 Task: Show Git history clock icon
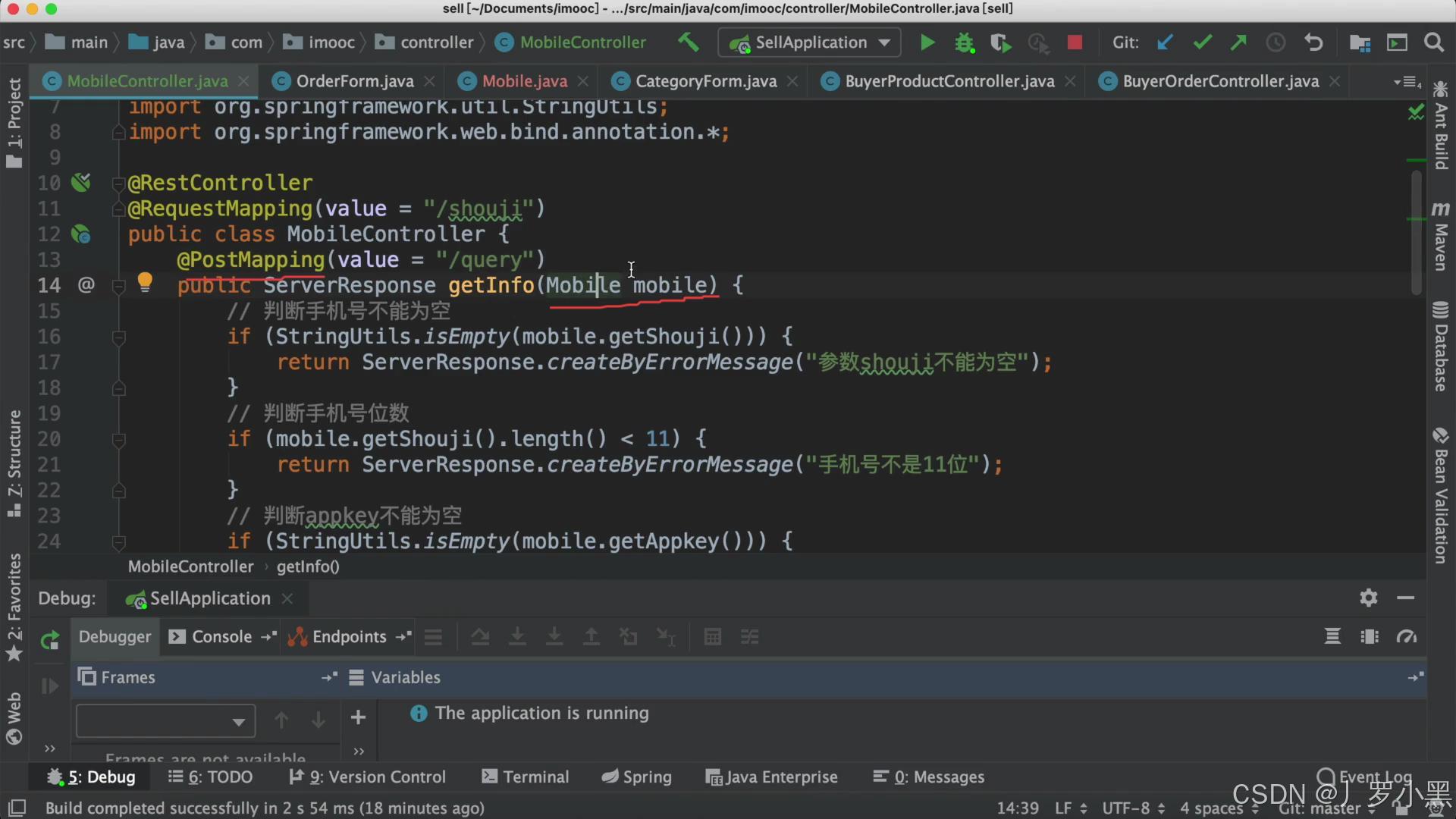click(x=1276, y=42)
